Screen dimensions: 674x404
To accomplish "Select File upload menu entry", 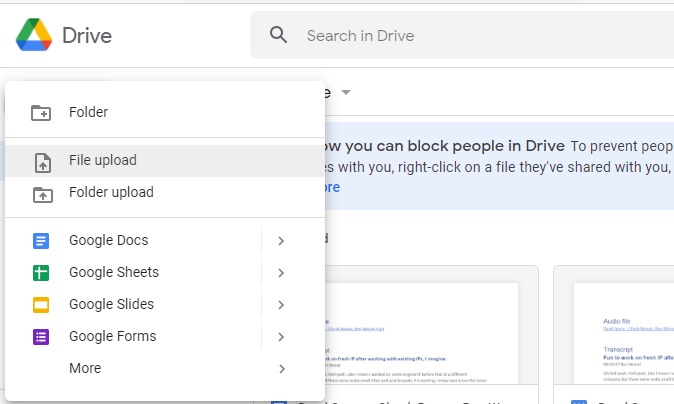I will click(x=165, y=161).
